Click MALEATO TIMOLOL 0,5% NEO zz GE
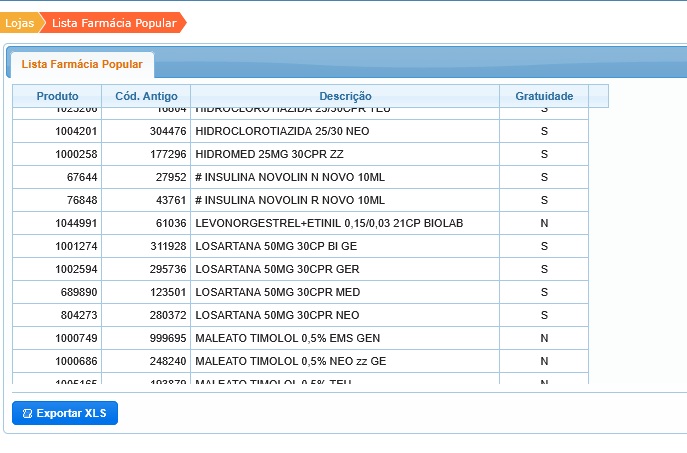This screenshot has width=687, height=453. (290, 361)
